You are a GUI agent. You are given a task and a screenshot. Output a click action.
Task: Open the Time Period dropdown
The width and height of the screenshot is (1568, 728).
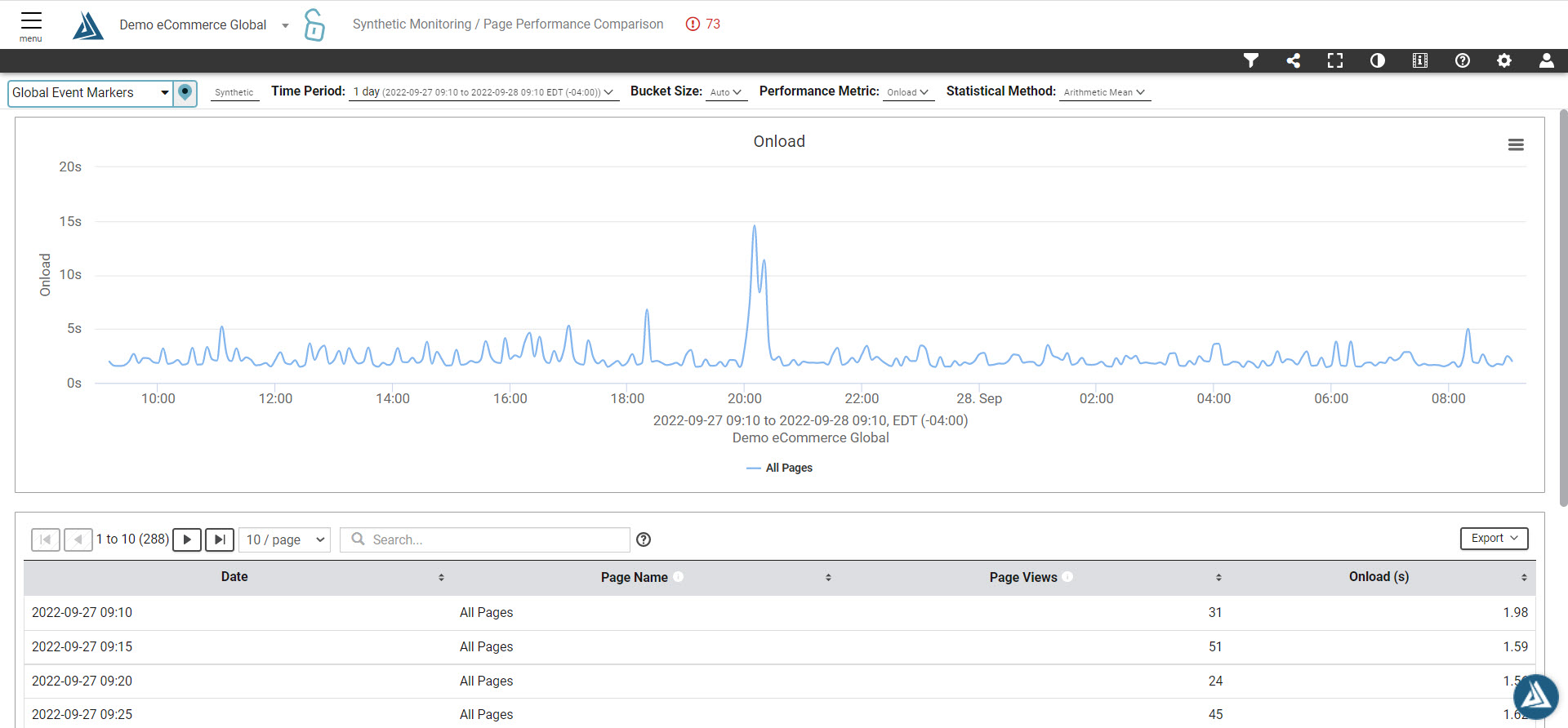pyautogui.click(x=483, y=92)
